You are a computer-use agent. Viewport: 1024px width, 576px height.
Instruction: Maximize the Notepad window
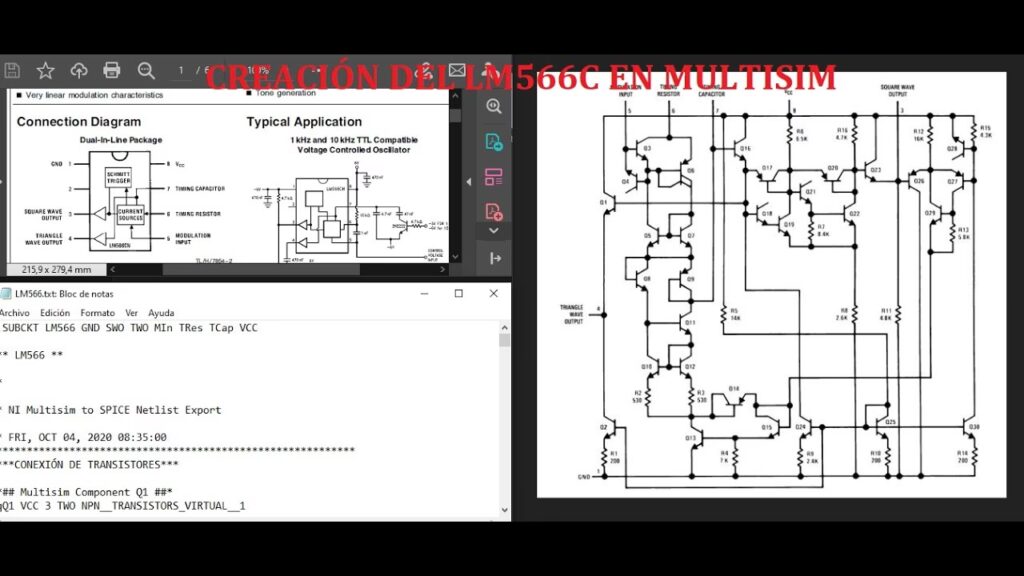point(458,294)
